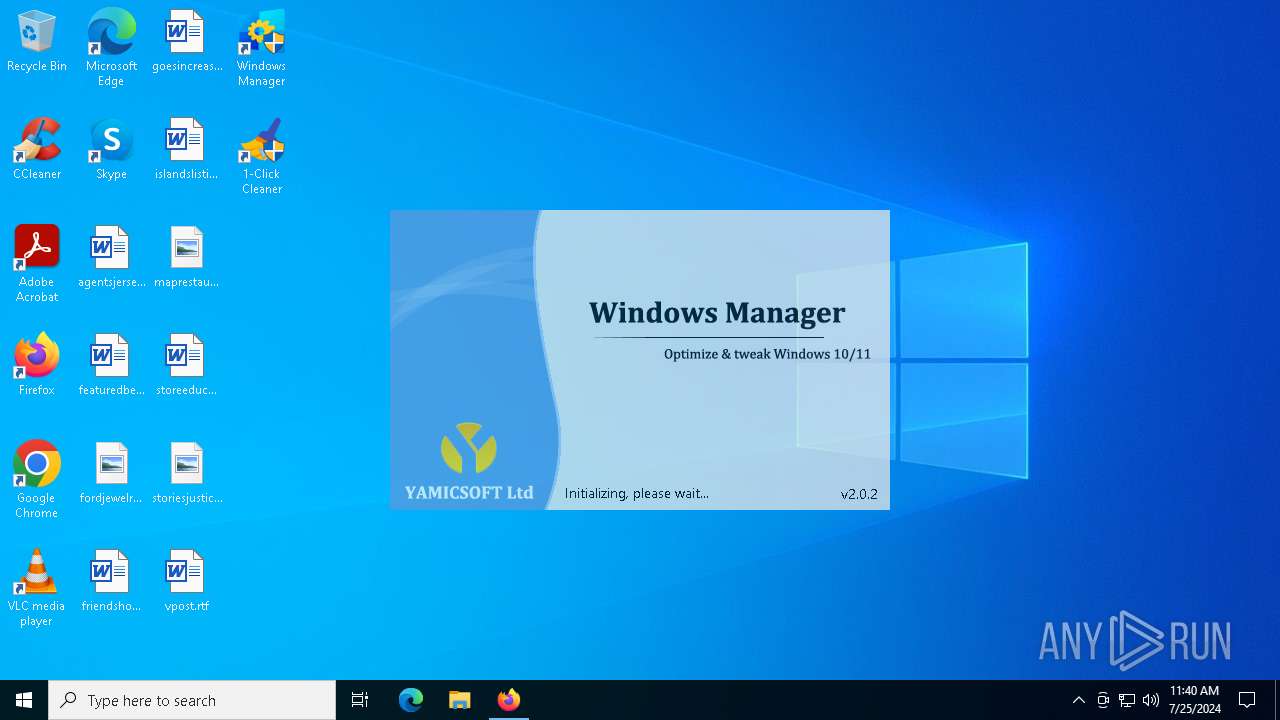Open the Skype desktop shortcut
The image size is (1280, 720).
pos(111,150)
